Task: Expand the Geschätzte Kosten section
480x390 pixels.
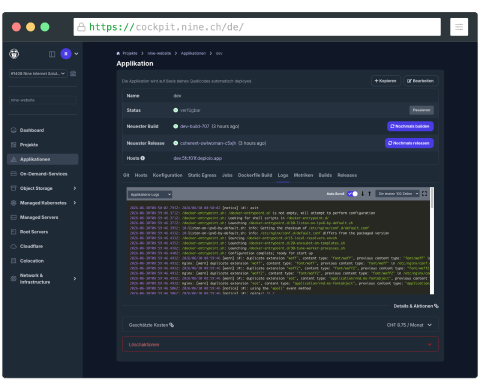Action: click(280, 325)
